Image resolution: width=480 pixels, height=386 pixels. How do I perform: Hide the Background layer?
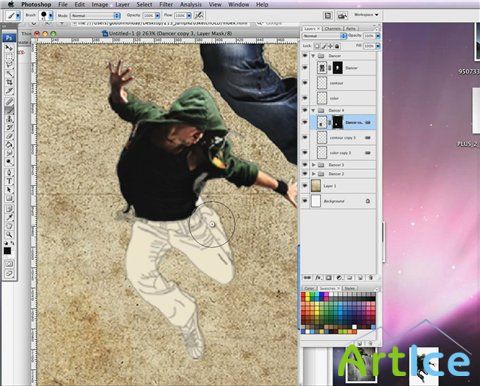click(305, 201)
